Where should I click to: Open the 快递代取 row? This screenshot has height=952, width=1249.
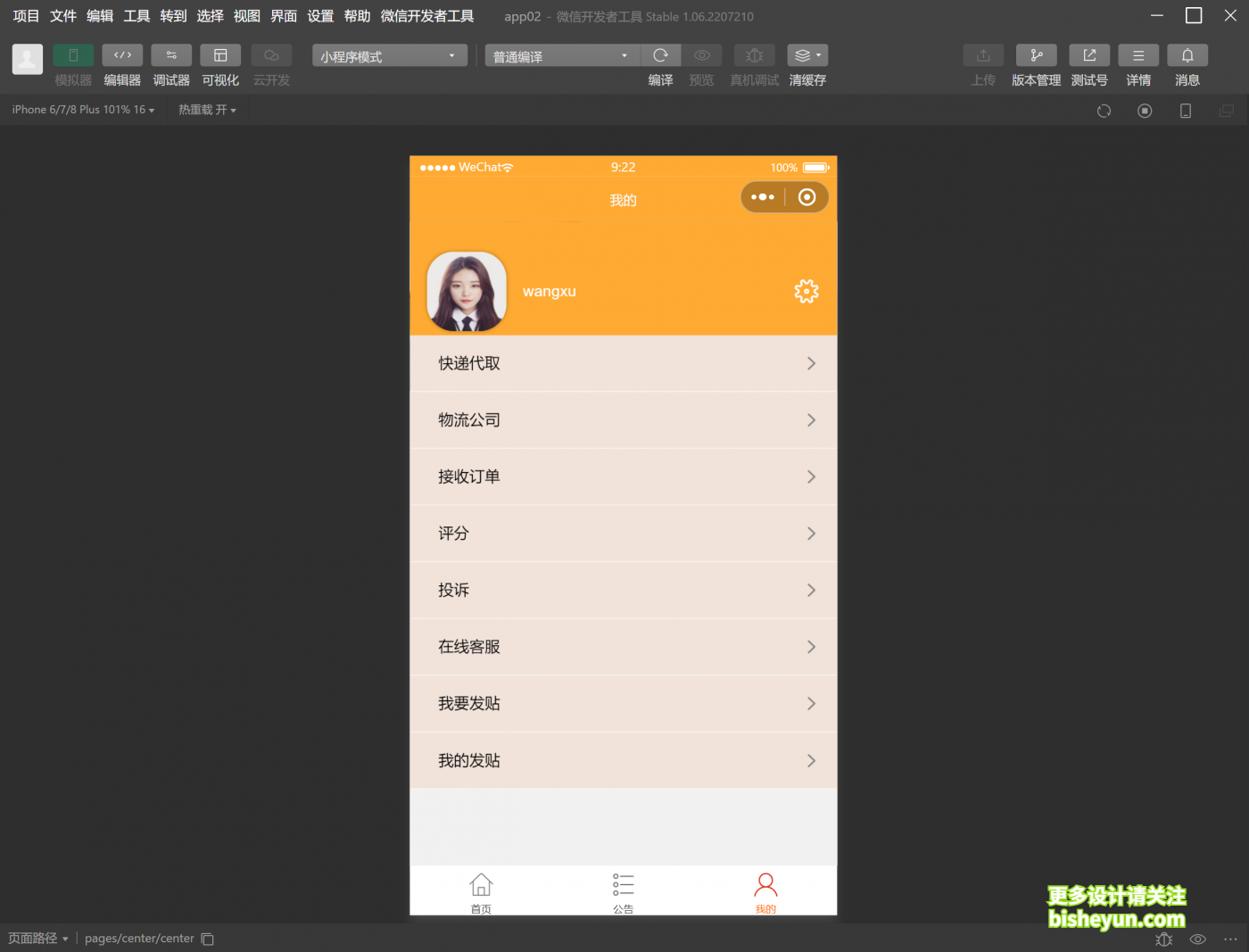coord(624,363)
